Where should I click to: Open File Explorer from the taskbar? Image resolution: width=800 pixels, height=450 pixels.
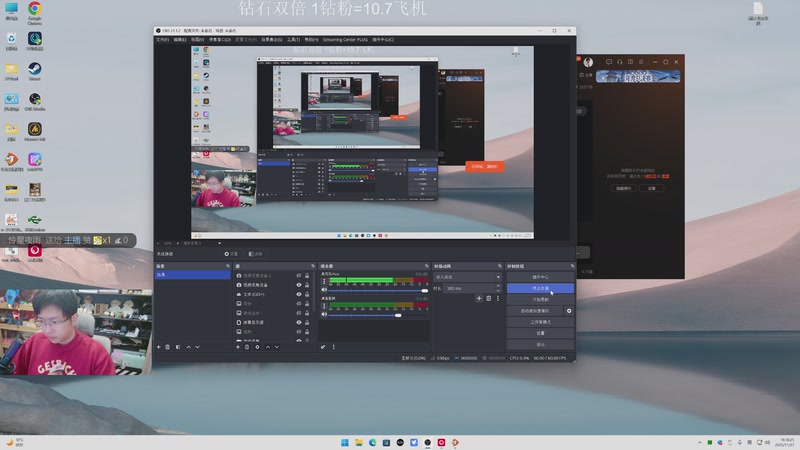[x=359, y=442]
